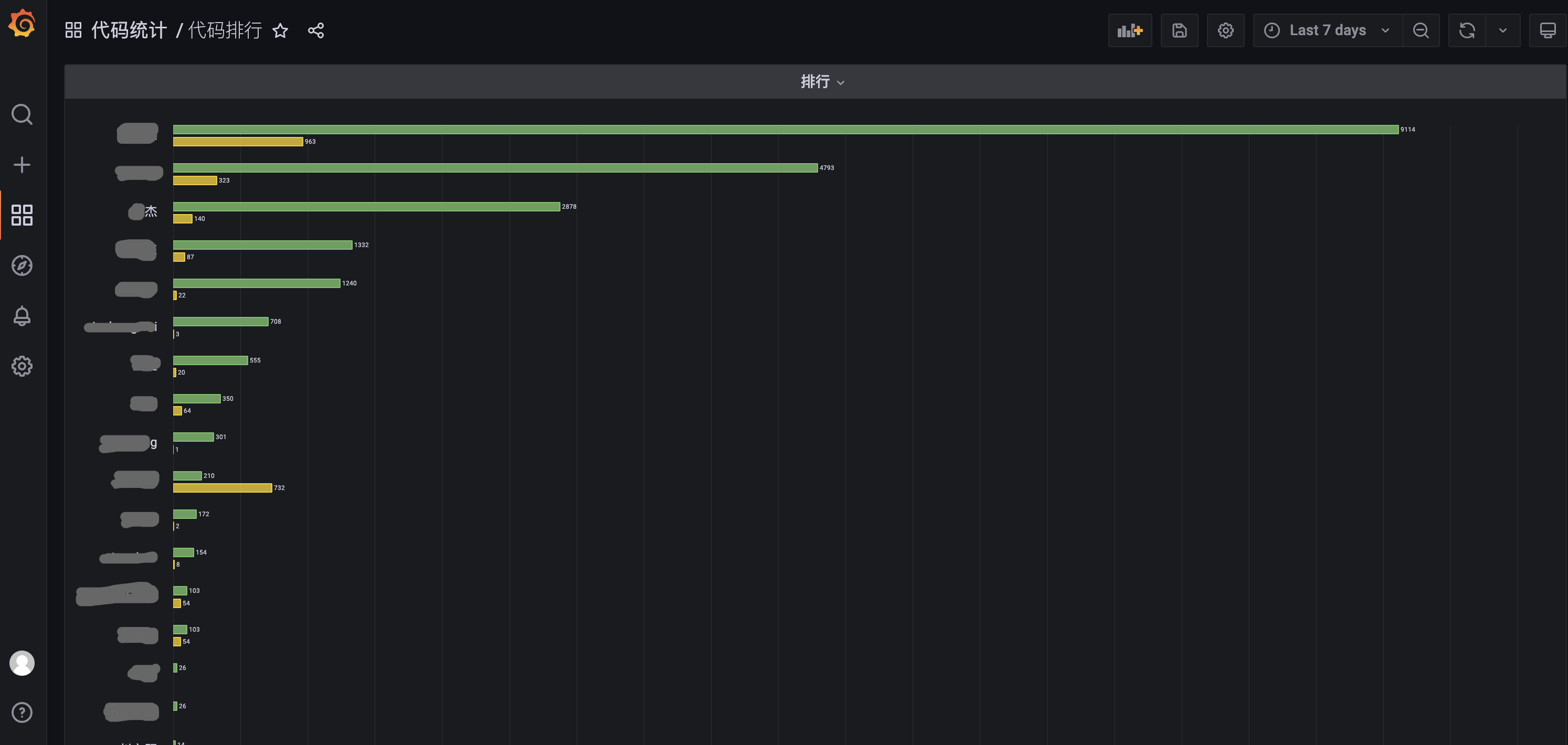Click the green bar labeled 1332
The width and height of the screenshot is (1568, 745).
click(x=263, y=244)
